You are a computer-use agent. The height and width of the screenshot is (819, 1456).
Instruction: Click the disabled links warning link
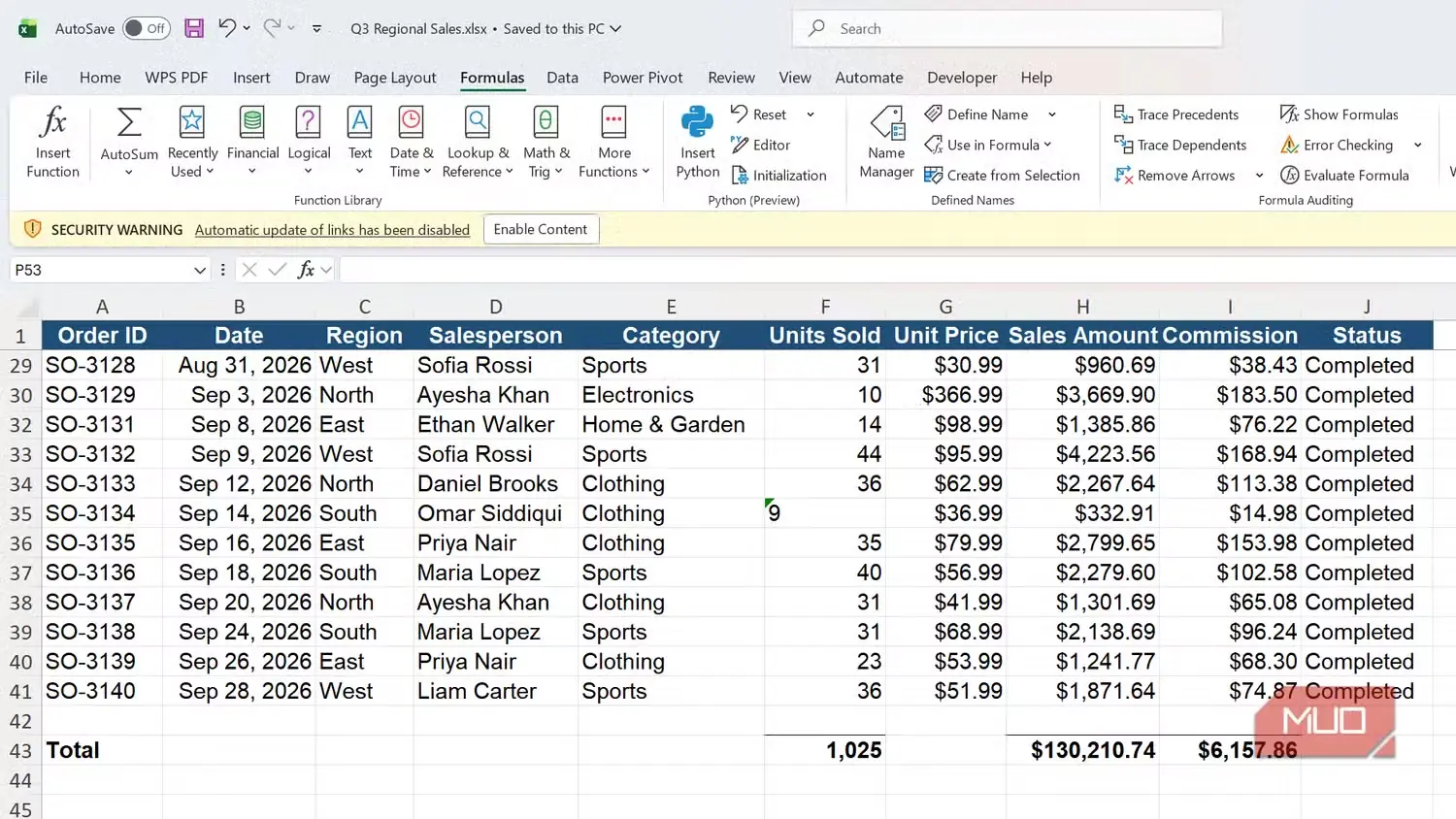(332, 230)
